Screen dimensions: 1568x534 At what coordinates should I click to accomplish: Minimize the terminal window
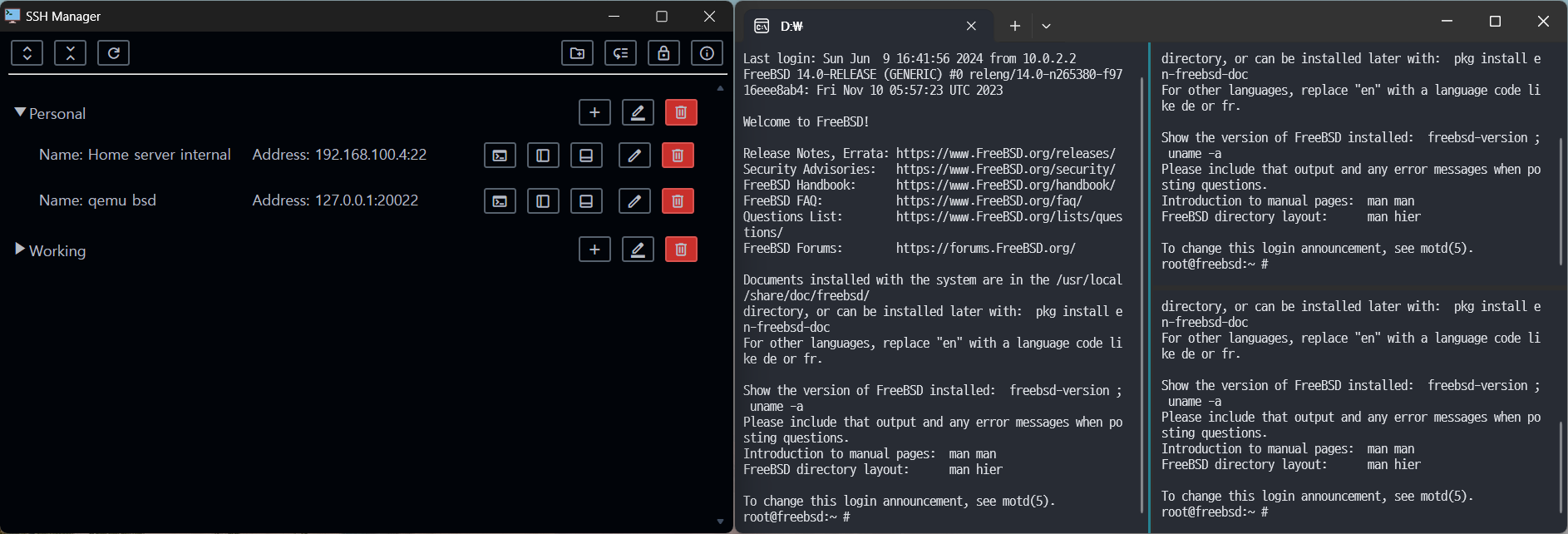point(1447,21)
